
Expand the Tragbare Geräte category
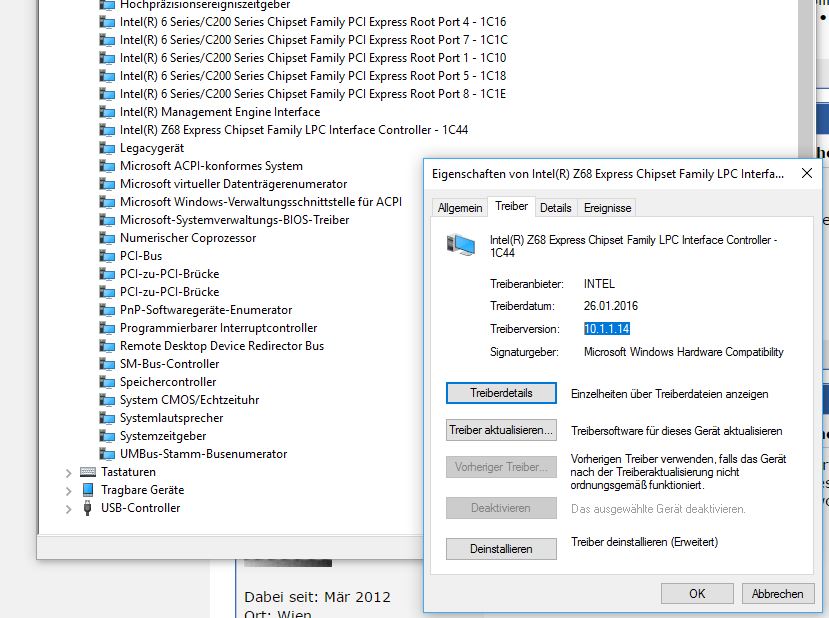(x=68, y=491)
